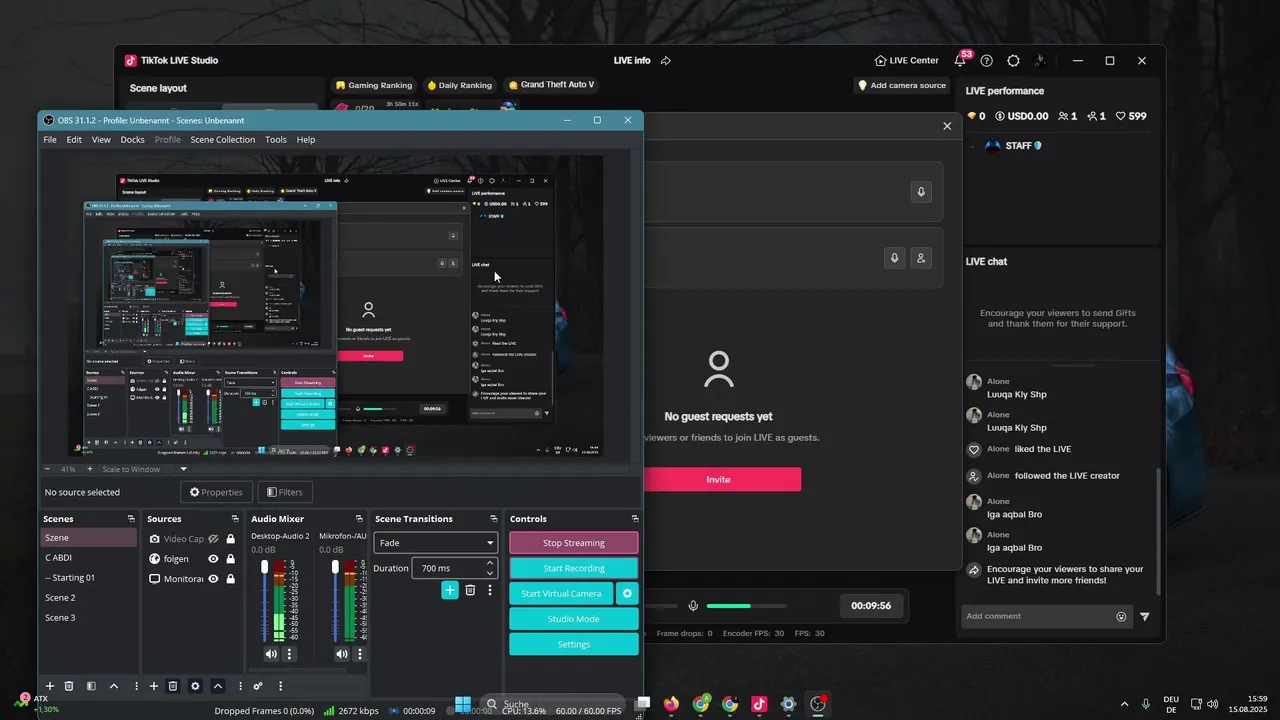The width and height of the screenshot is (1280, 720).
Task: Open Sources toolbar overflow menu
Action: [239, 686]
